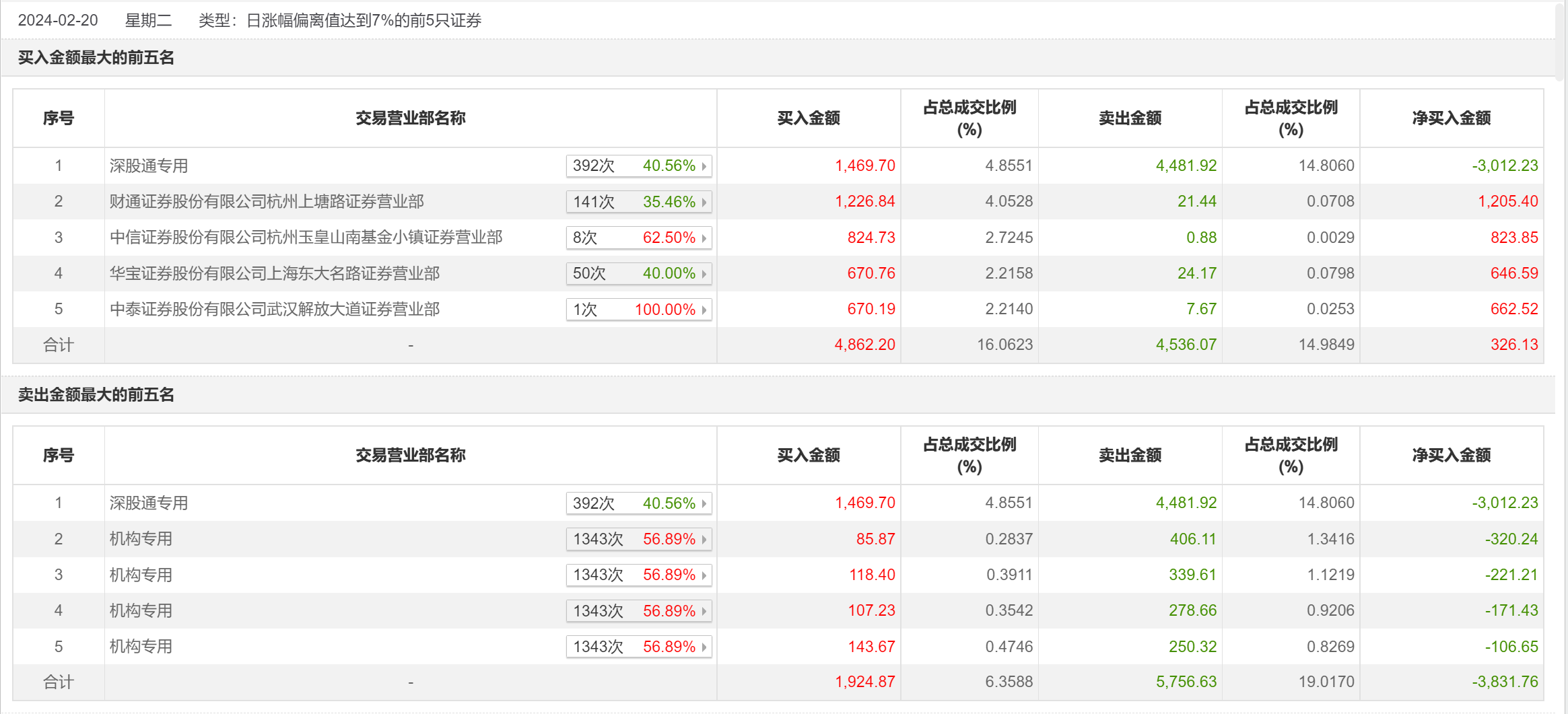Click the arrow icon beside 62.50%
The image size is (1568, 714).
pyautogui.click(x=704, y=238)
